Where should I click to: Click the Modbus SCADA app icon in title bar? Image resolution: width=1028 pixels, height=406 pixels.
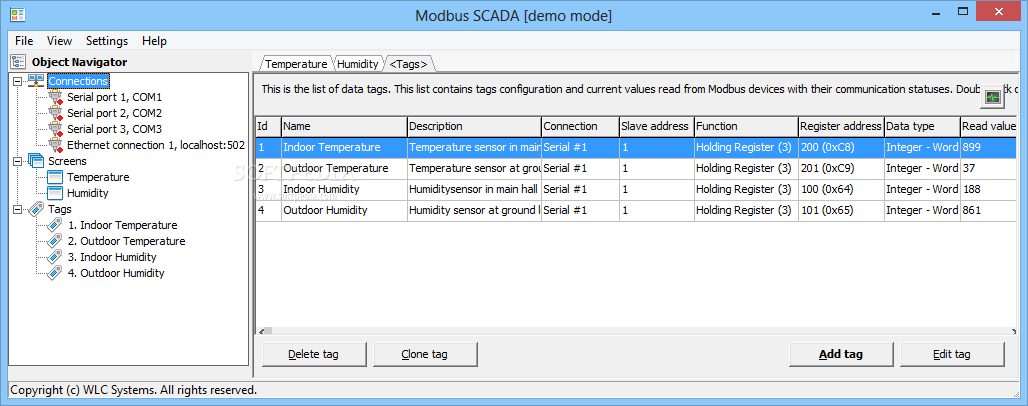click(18, 14)
